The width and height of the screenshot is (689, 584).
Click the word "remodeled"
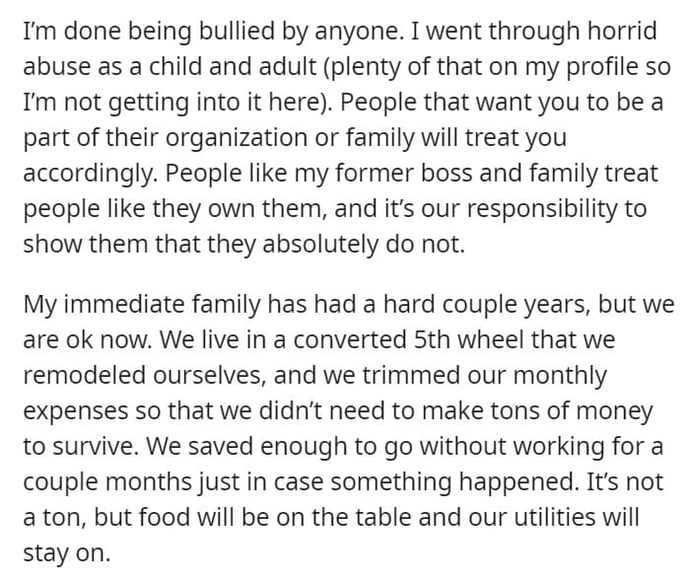point(84,375)
